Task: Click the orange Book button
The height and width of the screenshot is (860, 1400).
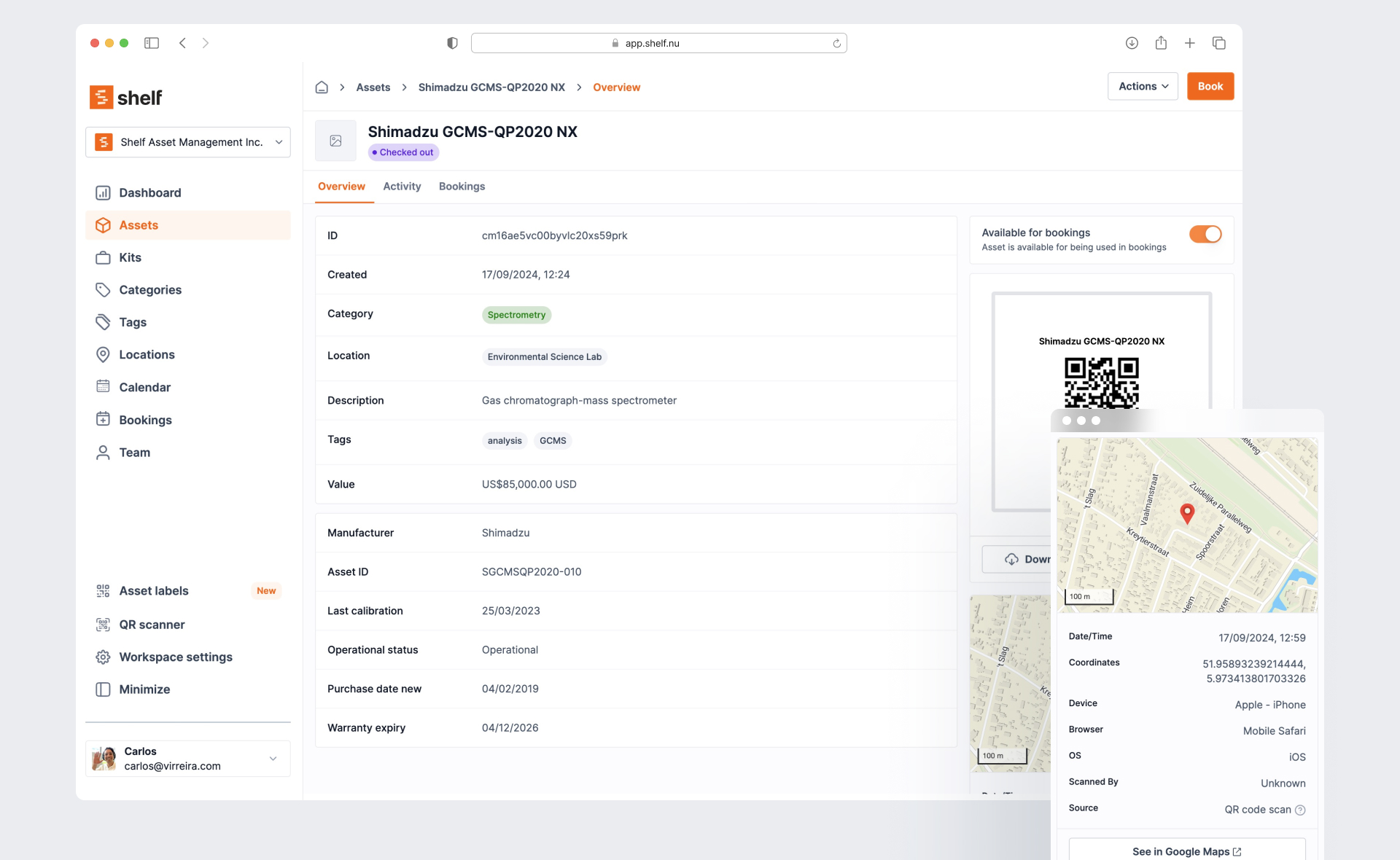Action: [x=1210, y=86]
